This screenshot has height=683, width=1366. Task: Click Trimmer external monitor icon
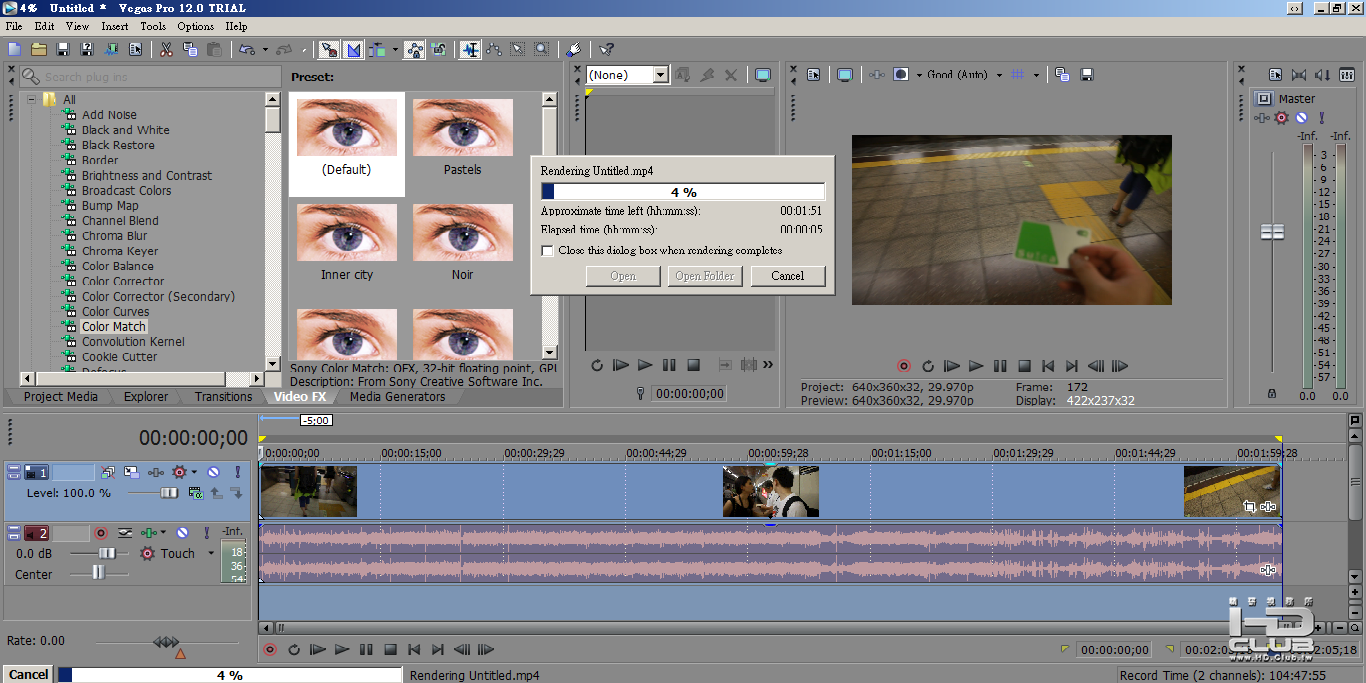click(763, 75)
